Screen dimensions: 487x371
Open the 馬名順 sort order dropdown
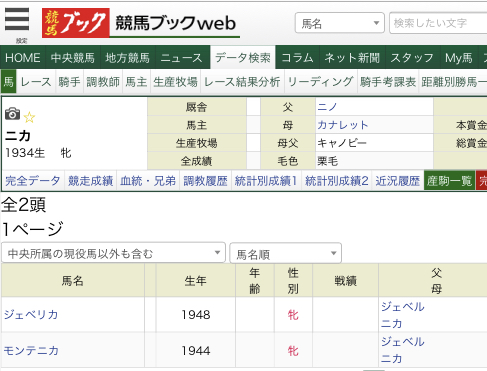(x=286, y=253)
